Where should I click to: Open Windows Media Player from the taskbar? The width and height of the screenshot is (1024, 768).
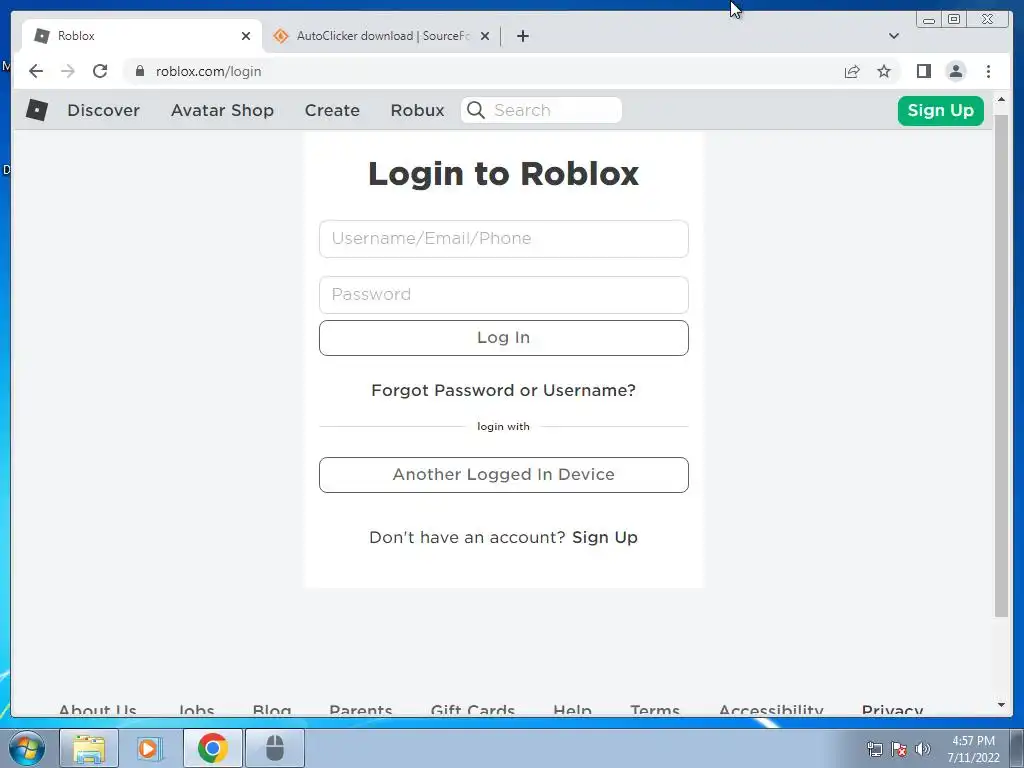(x=149, y=748)
